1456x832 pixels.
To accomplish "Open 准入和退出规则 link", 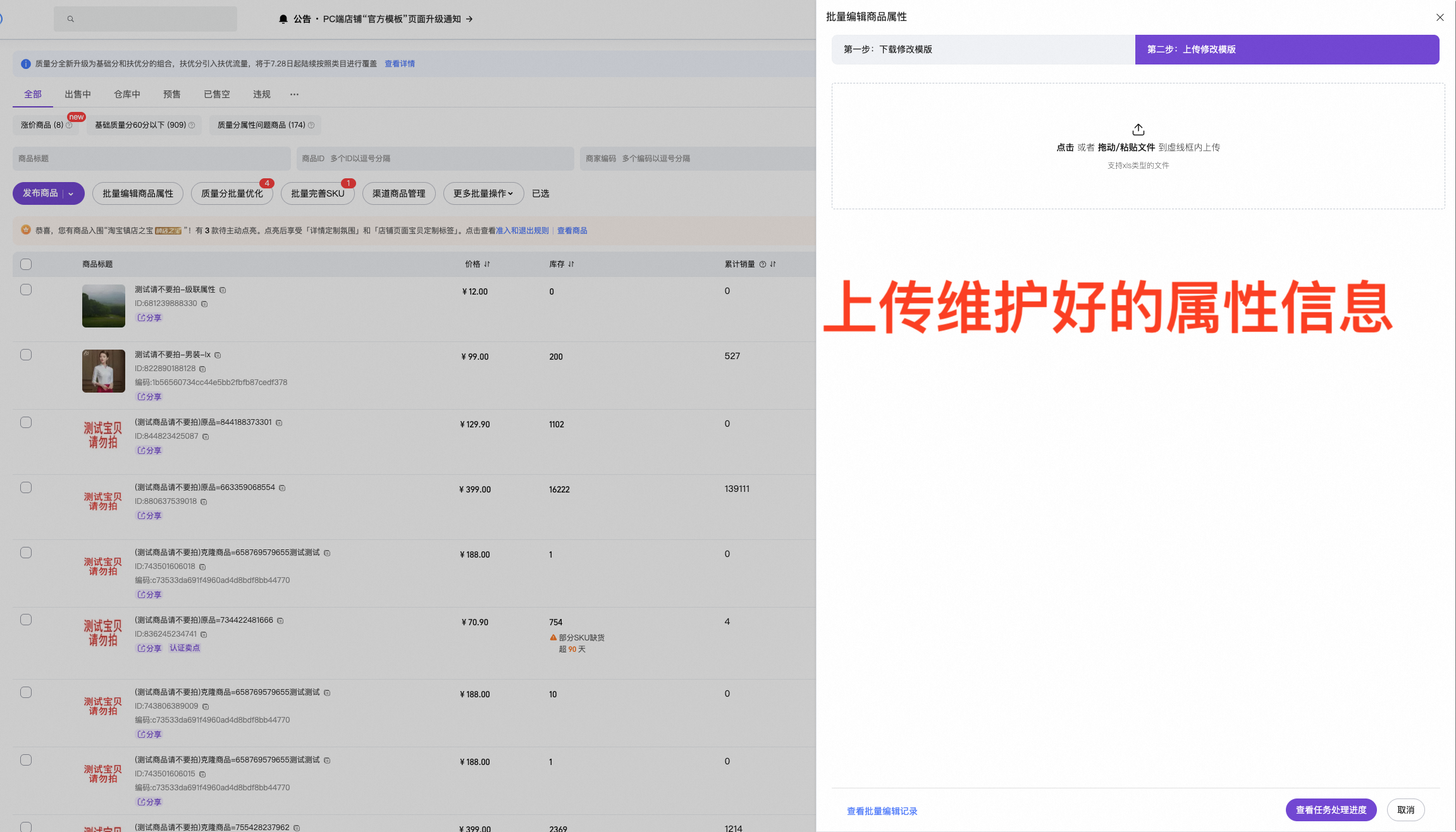I will 522,231.
